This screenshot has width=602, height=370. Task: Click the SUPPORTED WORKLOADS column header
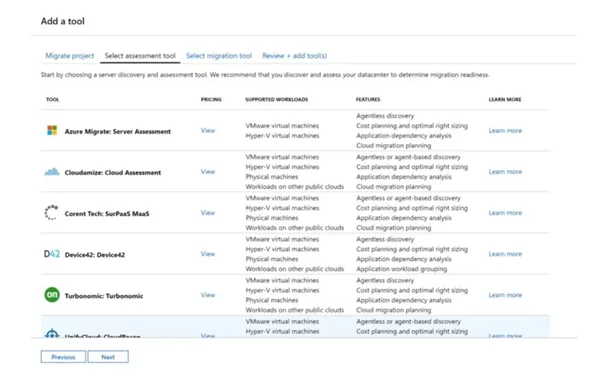coord(276,99)
